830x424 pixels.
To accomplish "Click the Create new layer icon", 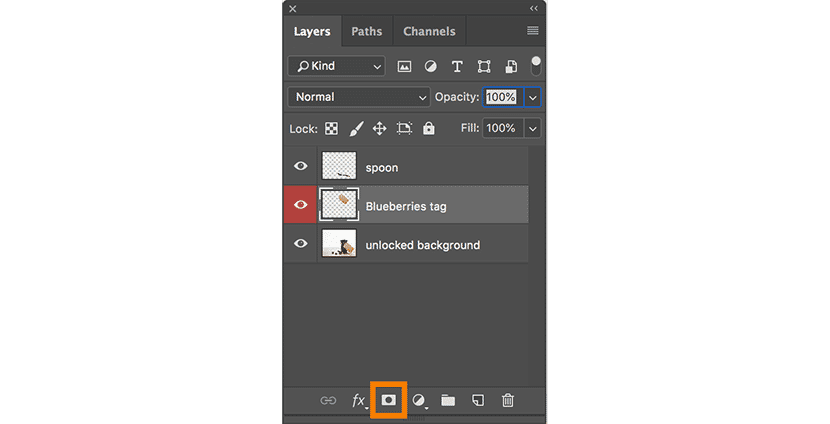I will point(478,400).
